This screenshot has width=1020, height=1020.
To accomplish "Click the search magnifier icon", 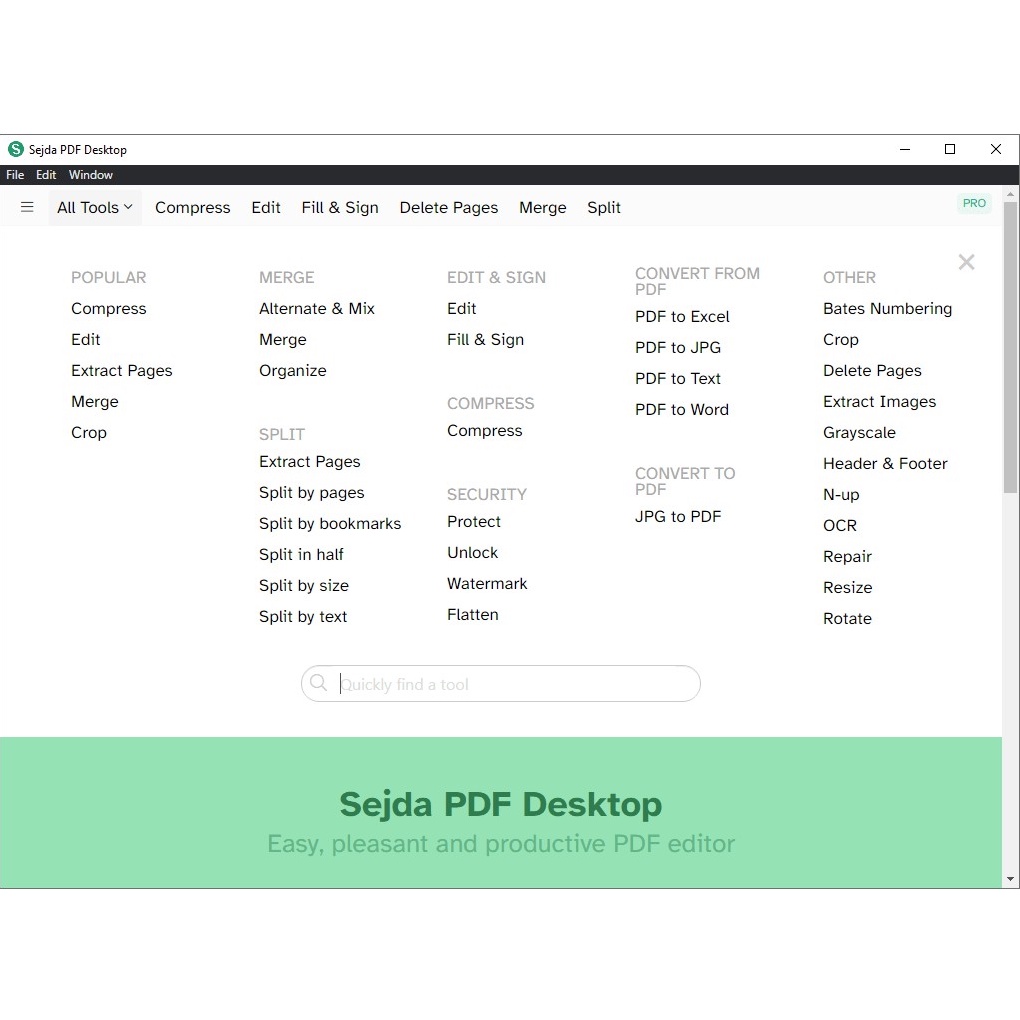I will tap(318, 683).
